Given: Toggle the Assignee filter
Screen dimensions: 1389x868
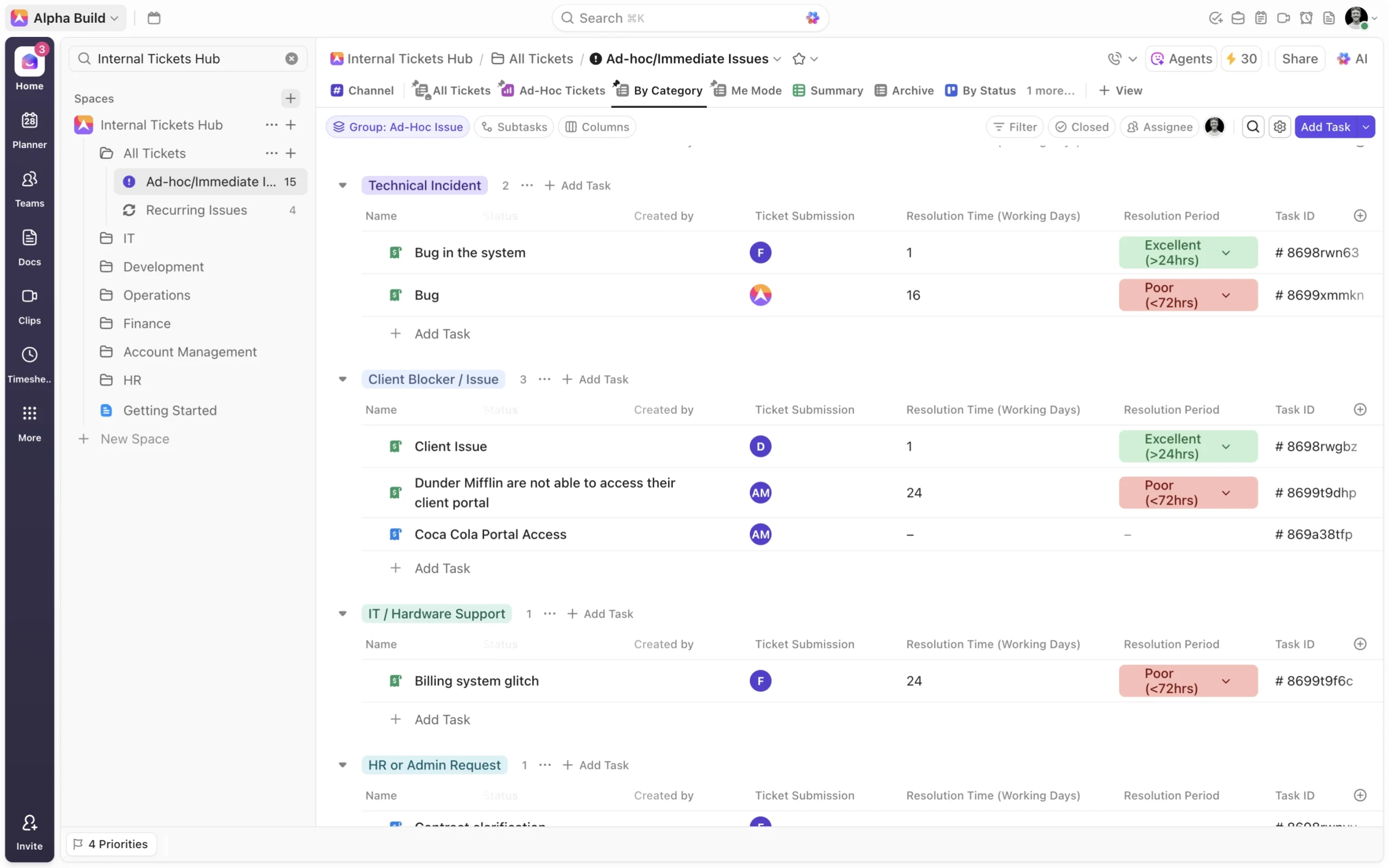Looking at the screenshot, I should click(x=1159, y=127).
